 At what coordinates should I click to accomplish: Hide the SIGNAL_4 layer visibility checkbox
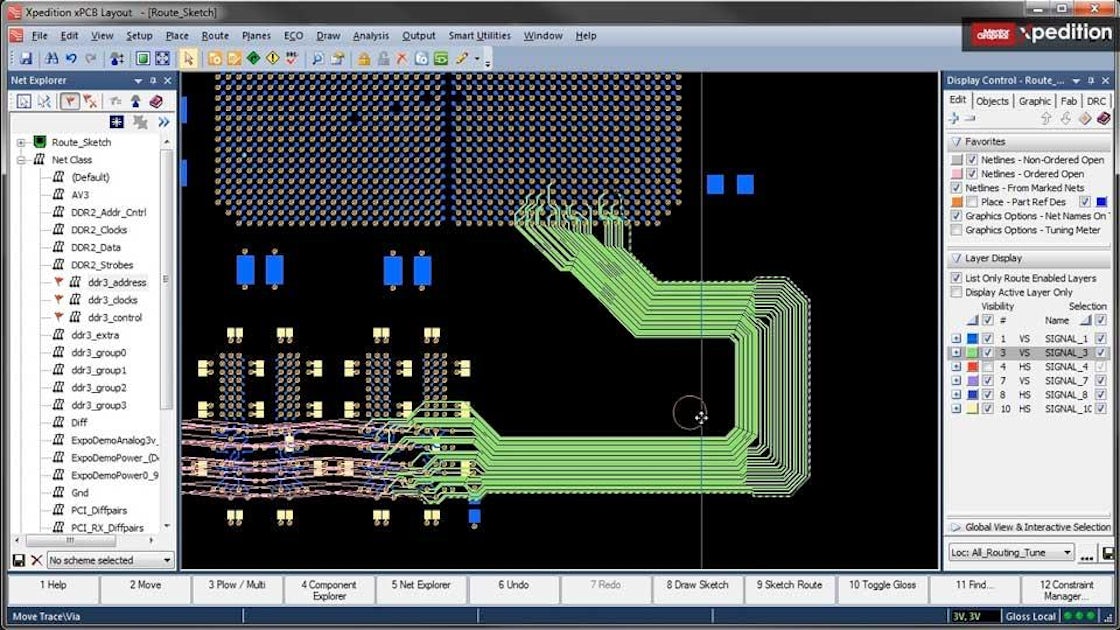click(987, 366)
